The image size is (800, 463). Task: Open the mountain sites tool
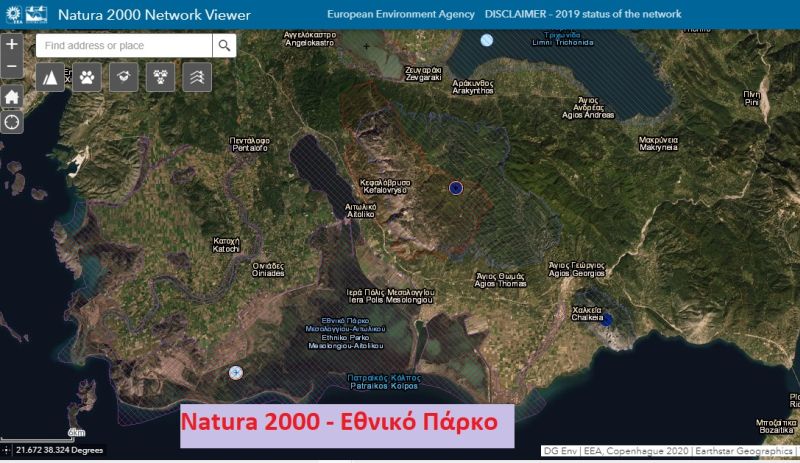click(x=50, y=77)
